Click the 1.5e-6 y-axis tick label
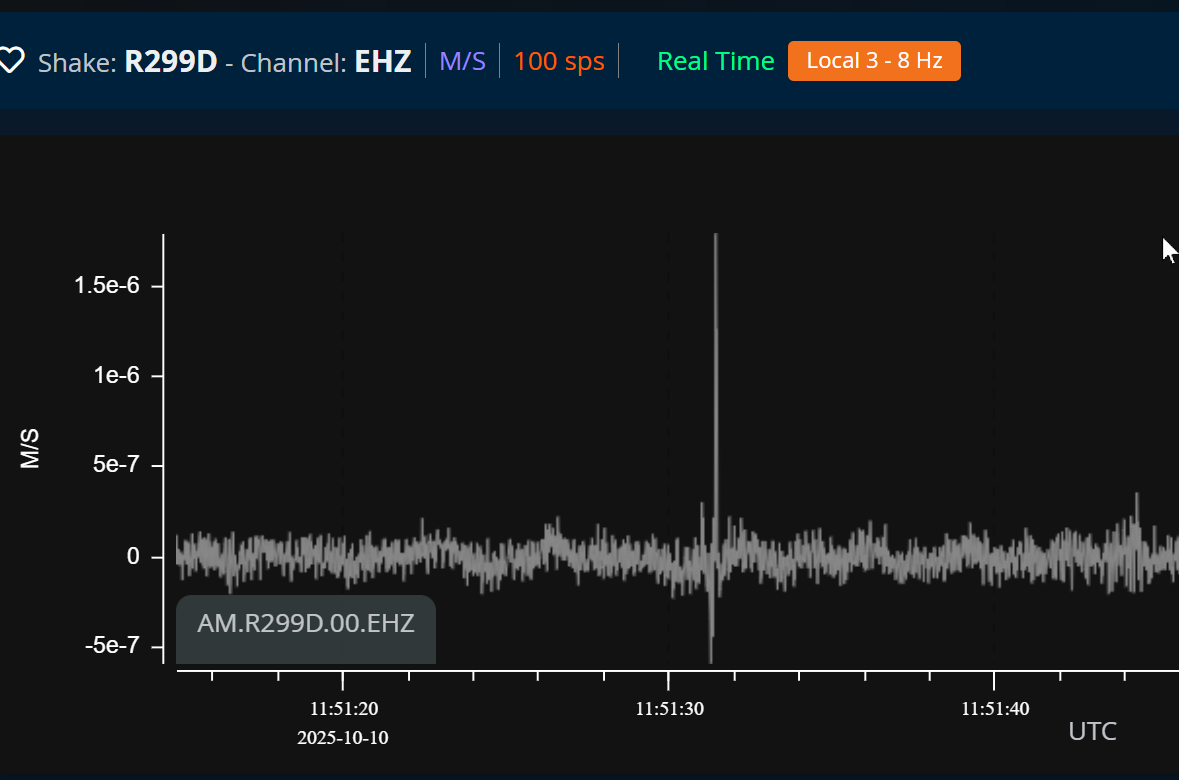 106,286
